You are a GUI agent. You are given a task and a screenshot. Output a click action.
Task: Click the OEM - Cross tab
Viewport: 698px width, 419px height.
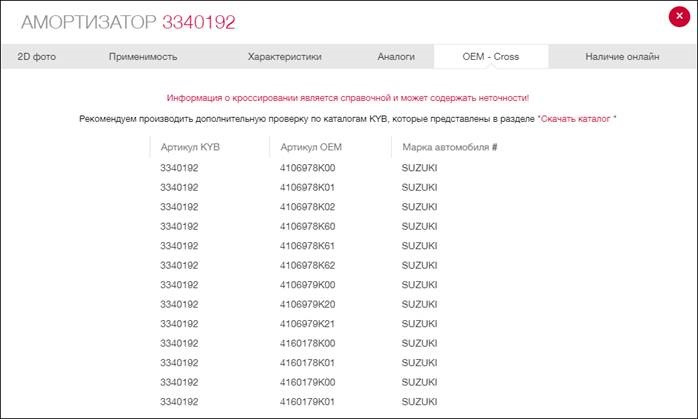click(x=491, y=57)
